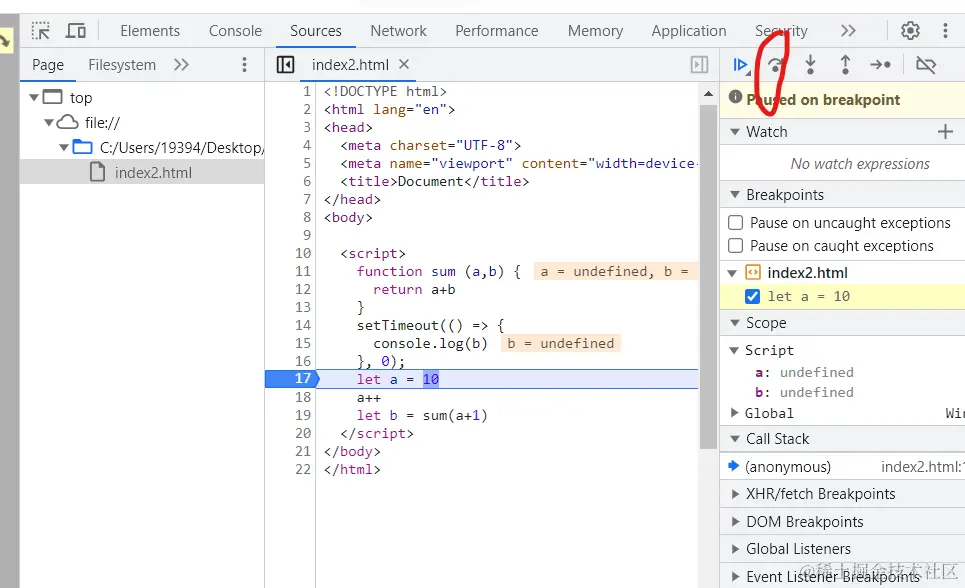Open the DevTools three-dot customize menu
Screen dimensions: 965x588
pos(945,30)
